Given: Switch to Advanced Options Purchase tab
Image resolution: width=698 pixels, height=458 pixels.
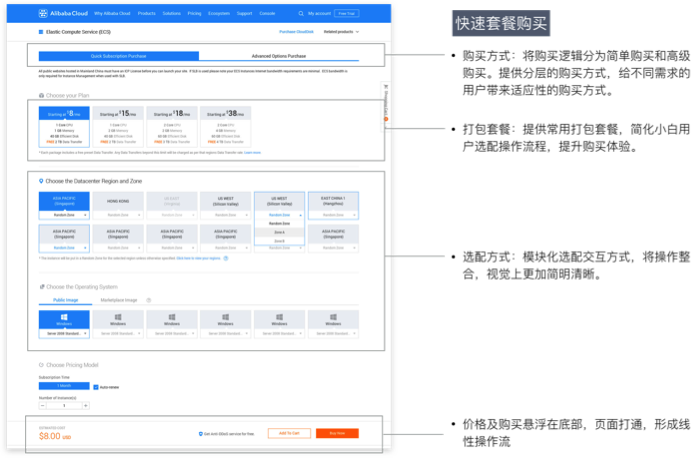Looking at the screenshot, I should (x=279, y=56).
